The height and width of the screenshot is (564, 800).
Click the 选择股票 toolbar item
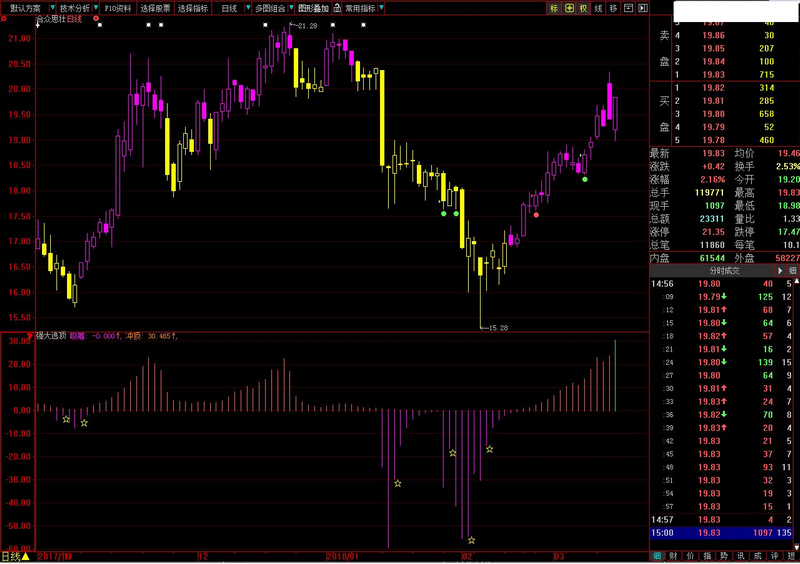pos(155,8)
